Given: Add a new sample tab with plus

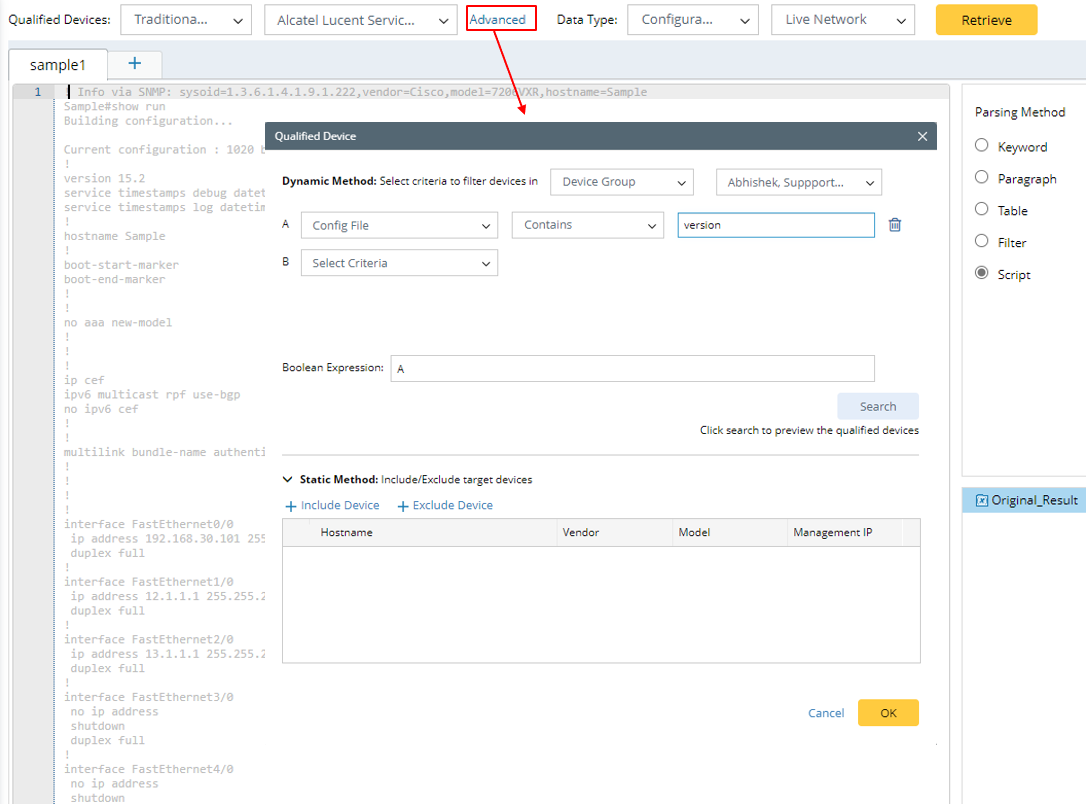Looking at the screenshot, I should (x=135, y=64).
